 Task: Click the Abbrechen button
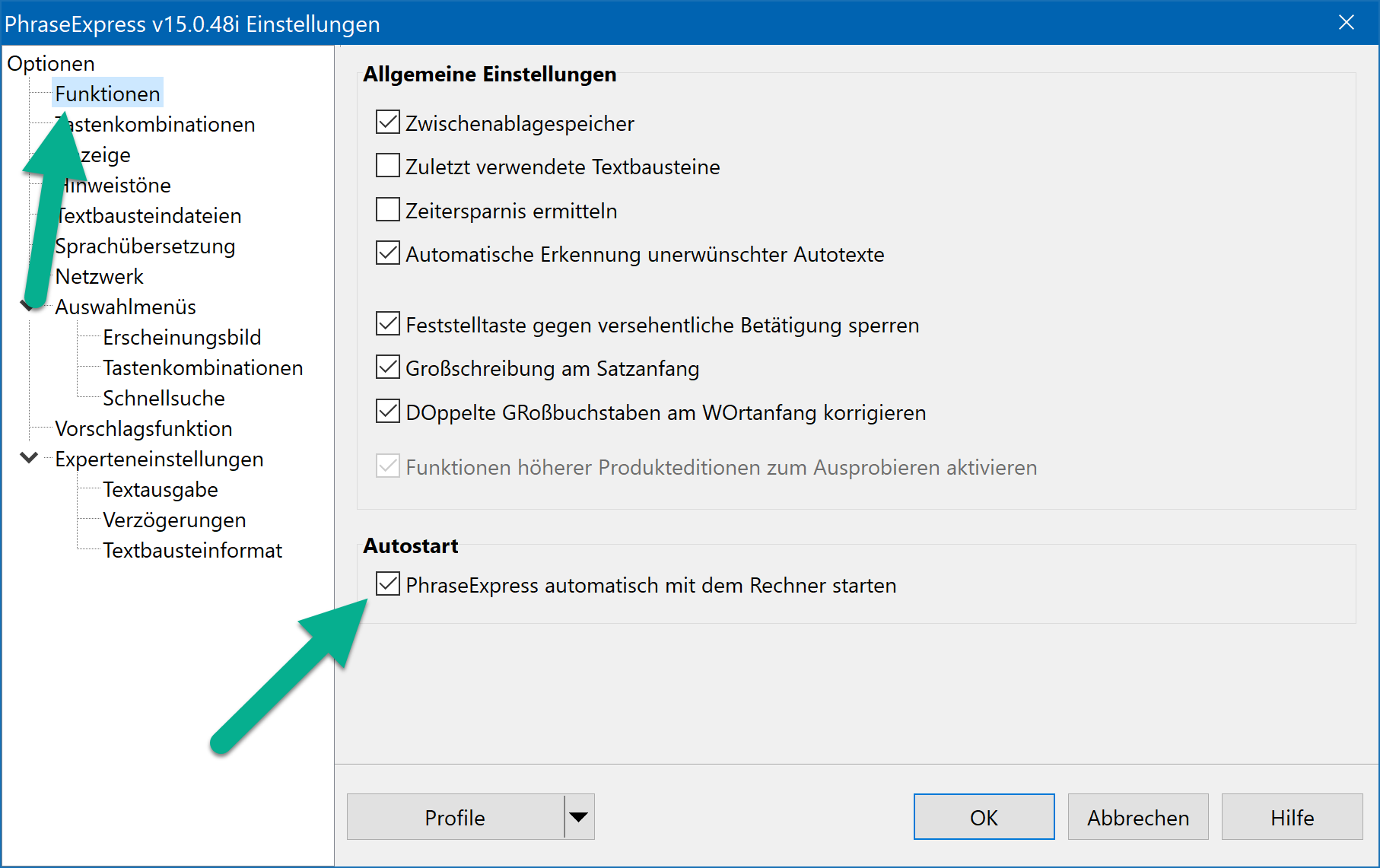[1138, 817]
